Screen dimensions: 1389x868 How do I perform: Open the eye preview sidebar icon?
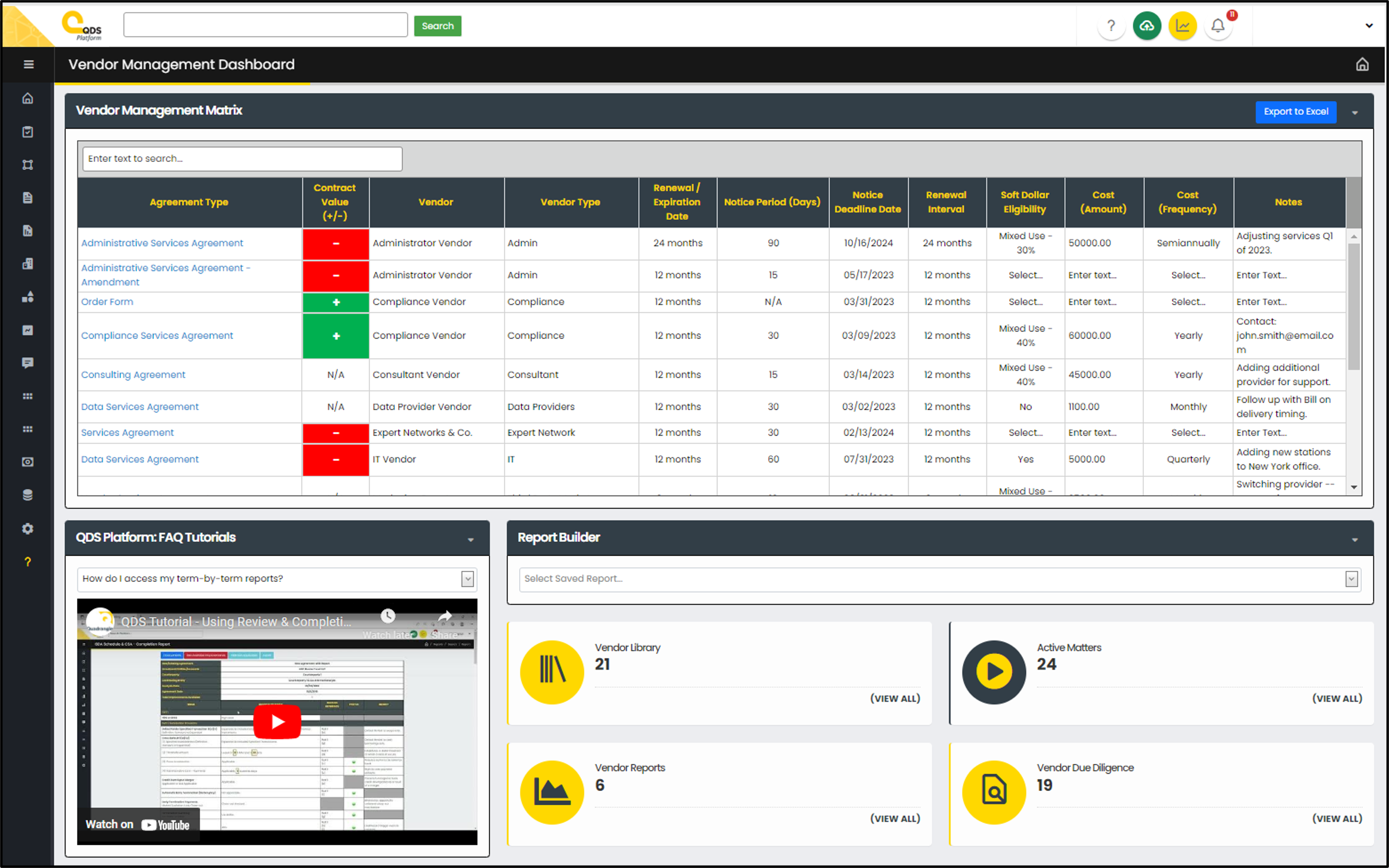tap(28, 462)
